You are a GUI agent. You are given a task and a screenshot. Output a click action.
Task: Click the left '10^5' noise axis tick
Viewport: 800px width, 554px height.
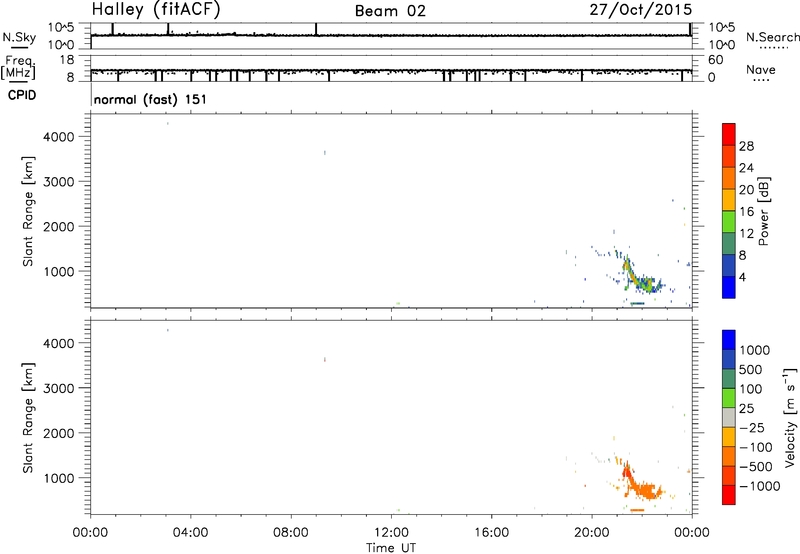pos(61,27)
